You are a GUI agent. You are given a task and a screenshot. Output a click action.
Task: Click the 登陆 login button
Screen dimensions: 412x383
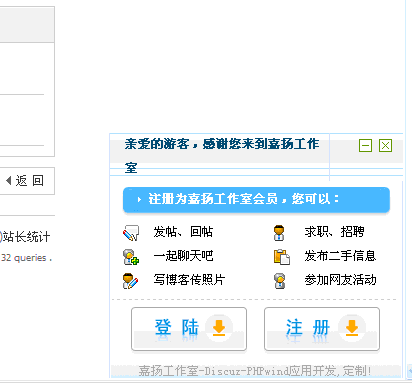(189, 329)
